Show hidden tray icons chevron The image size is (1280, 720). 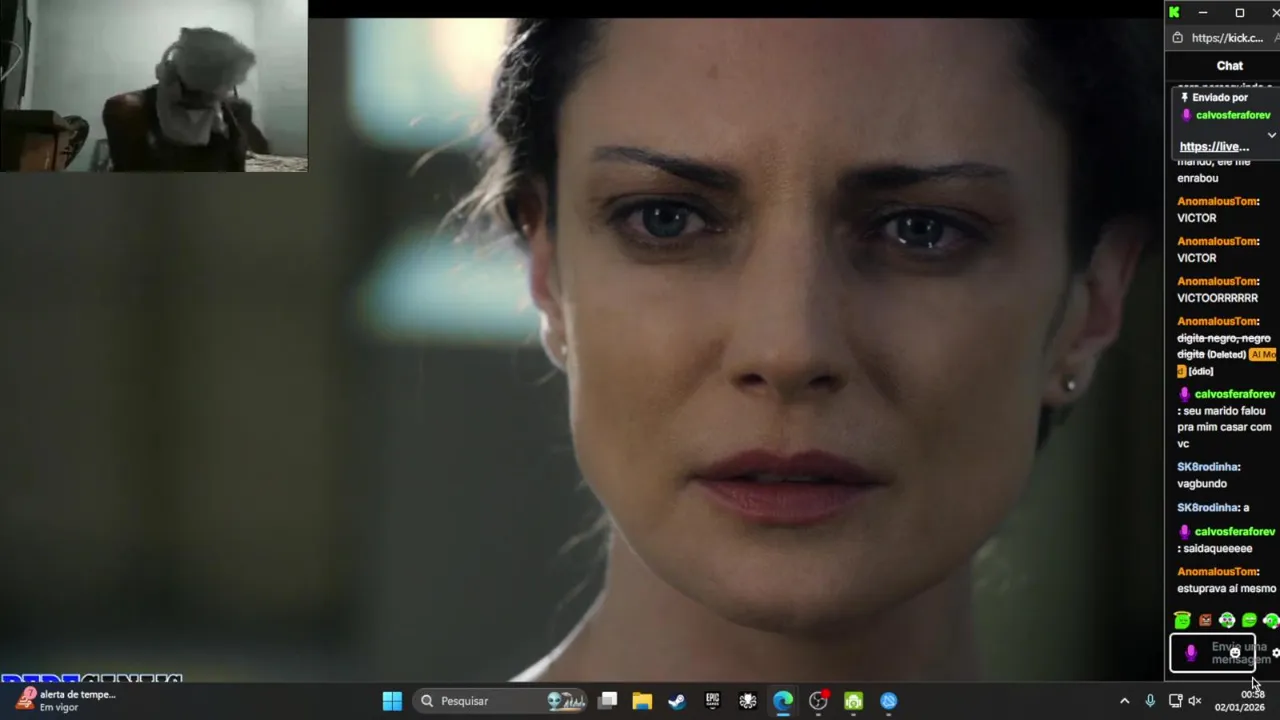(x=1124, y=701)
